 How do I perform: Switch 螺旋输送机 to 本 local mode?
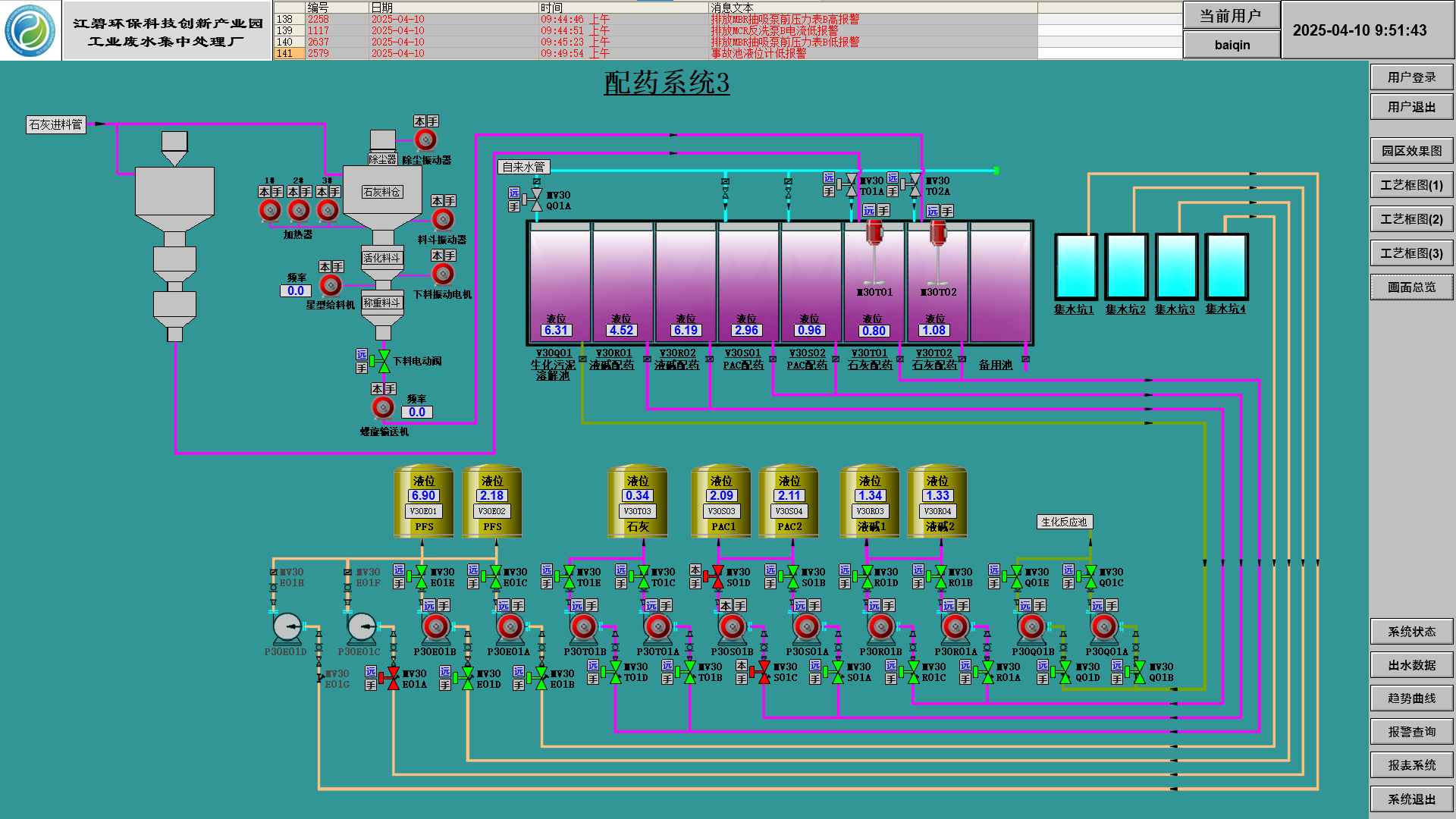[x=377, y=388]
